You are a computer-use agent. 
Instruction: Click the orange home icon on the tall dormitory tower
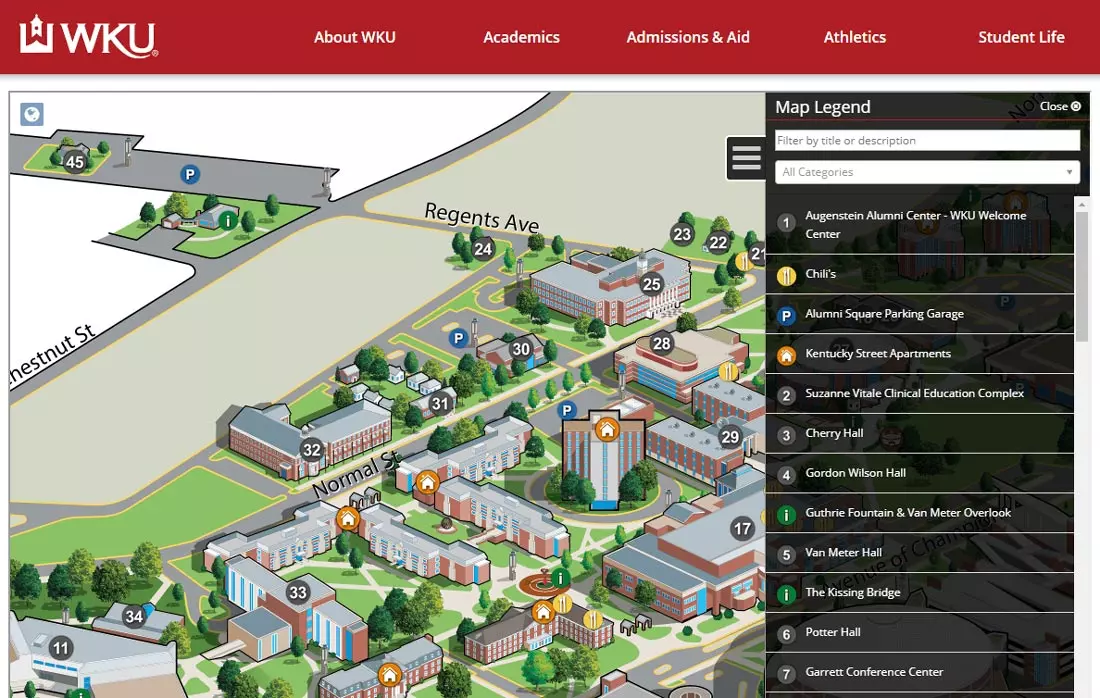point(606,427)
